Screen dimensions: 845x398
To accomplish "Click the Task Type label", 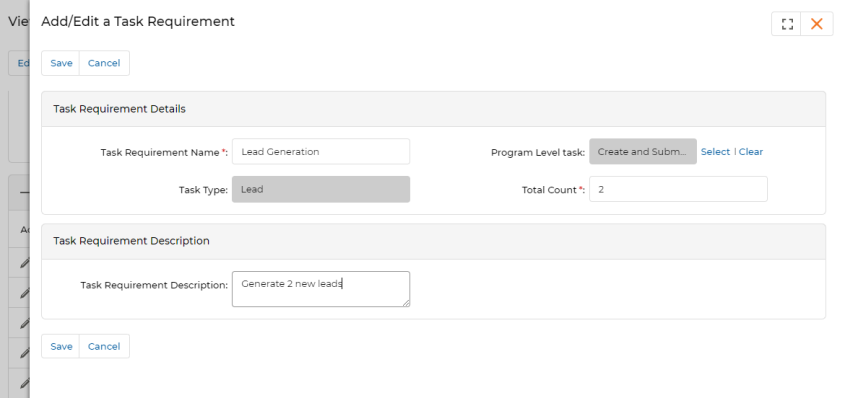I will [x=203, y=190].
